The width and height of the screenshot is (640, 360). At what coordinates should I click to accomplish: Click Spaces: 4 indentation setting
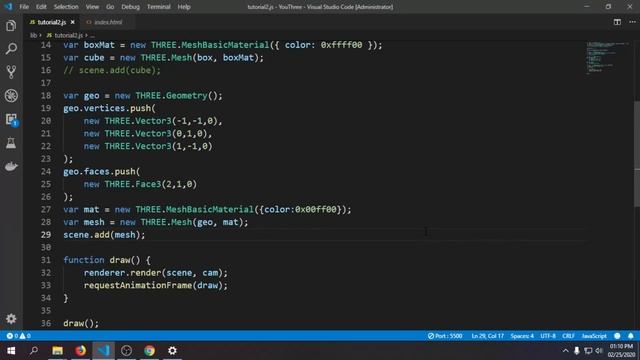coord(522,336)
